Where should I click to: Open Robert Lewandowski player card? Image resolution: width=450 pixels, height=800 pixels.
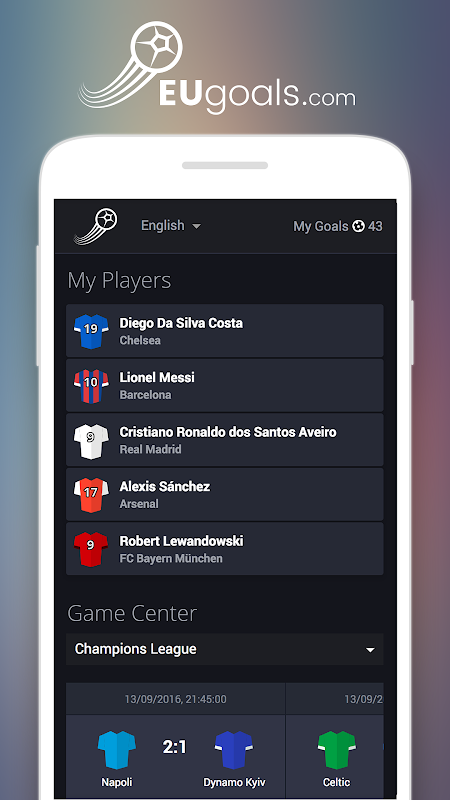(x=224, y=548)
